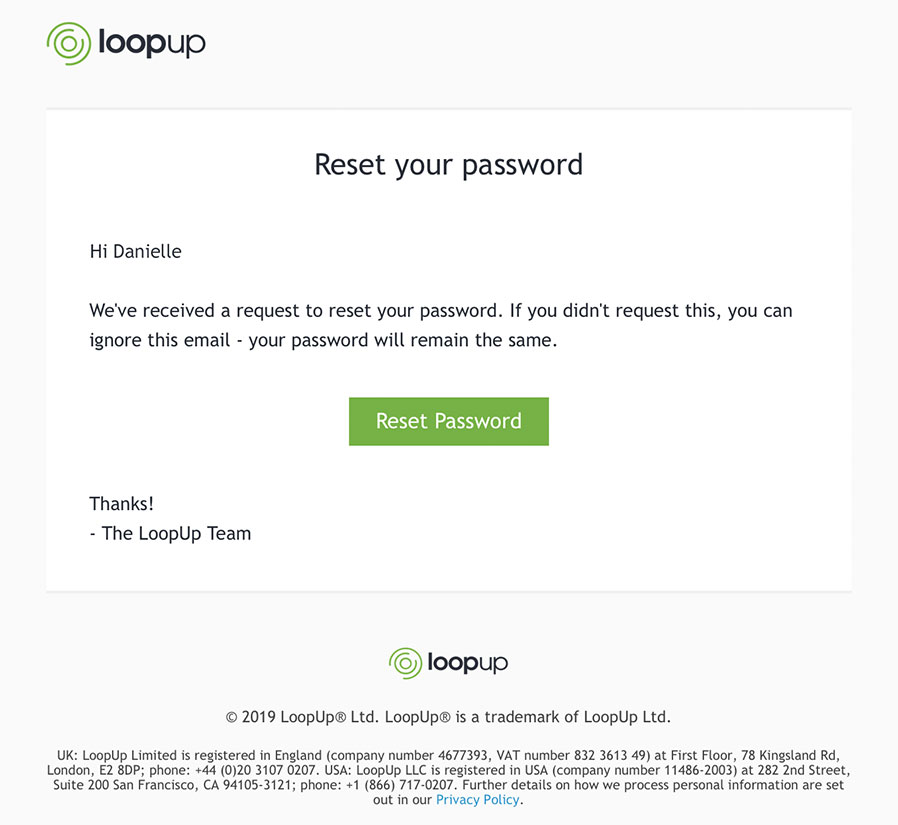The image size is (898, 825).
Task: Open the Privacy Policy link
Action: pos(477,800)
